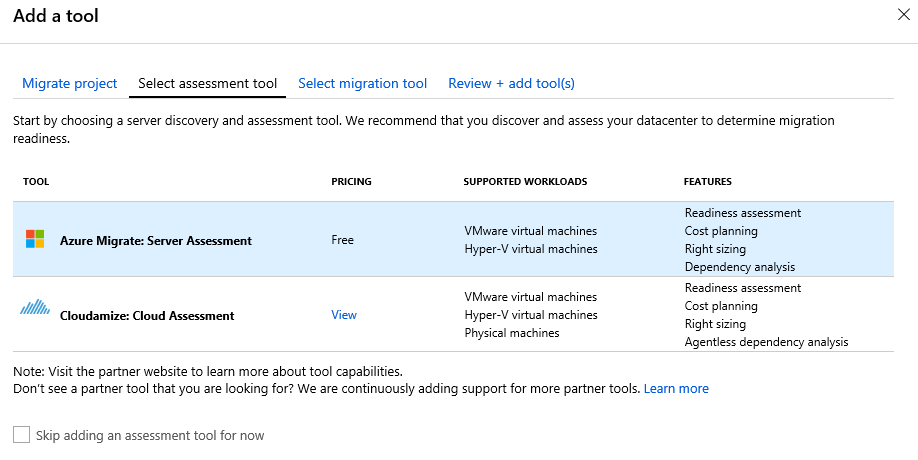
Task: Click the Add a tool panel title
Action: pyautogui.click(x=56, y=16)
